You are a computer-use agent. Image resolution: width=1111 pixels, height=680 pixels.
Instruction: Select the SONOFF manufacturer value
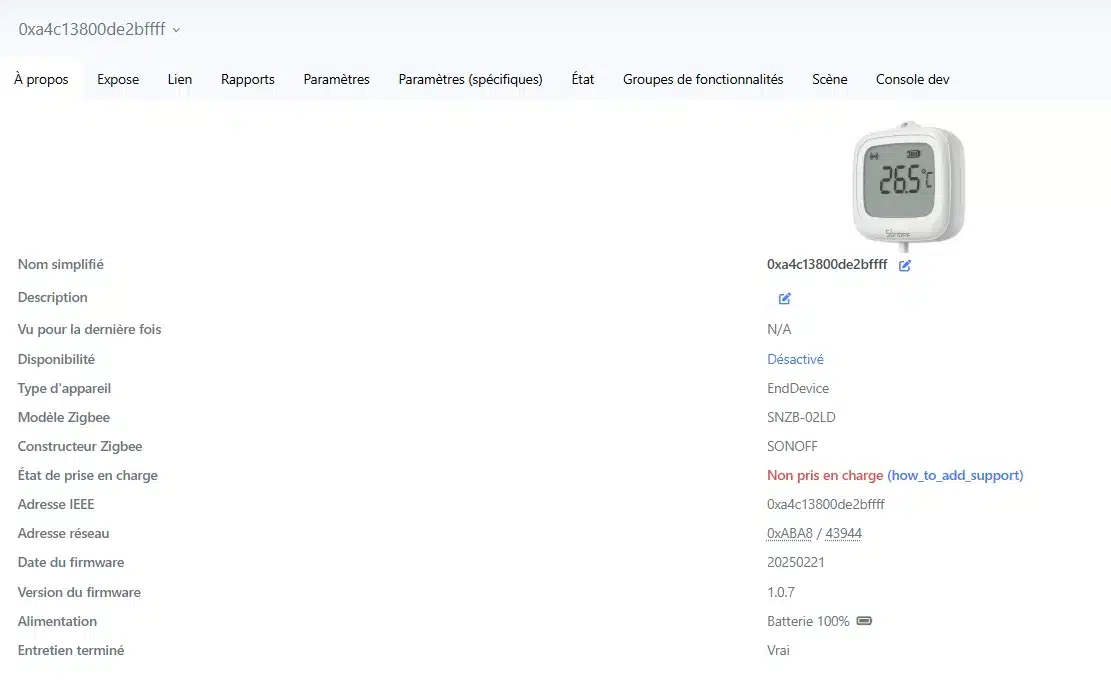[792, 446]
